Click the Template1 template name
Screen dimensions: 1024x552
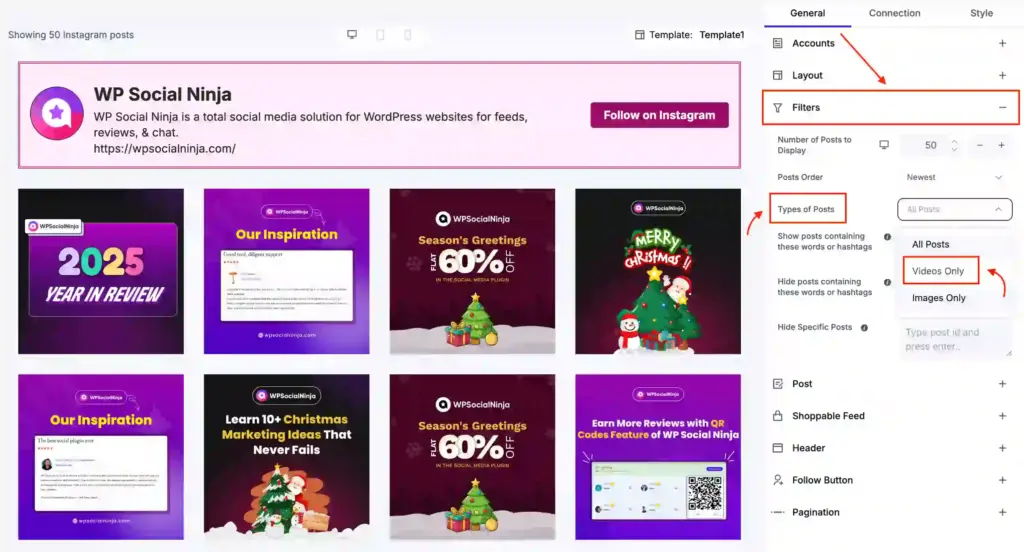click(722, 35)
